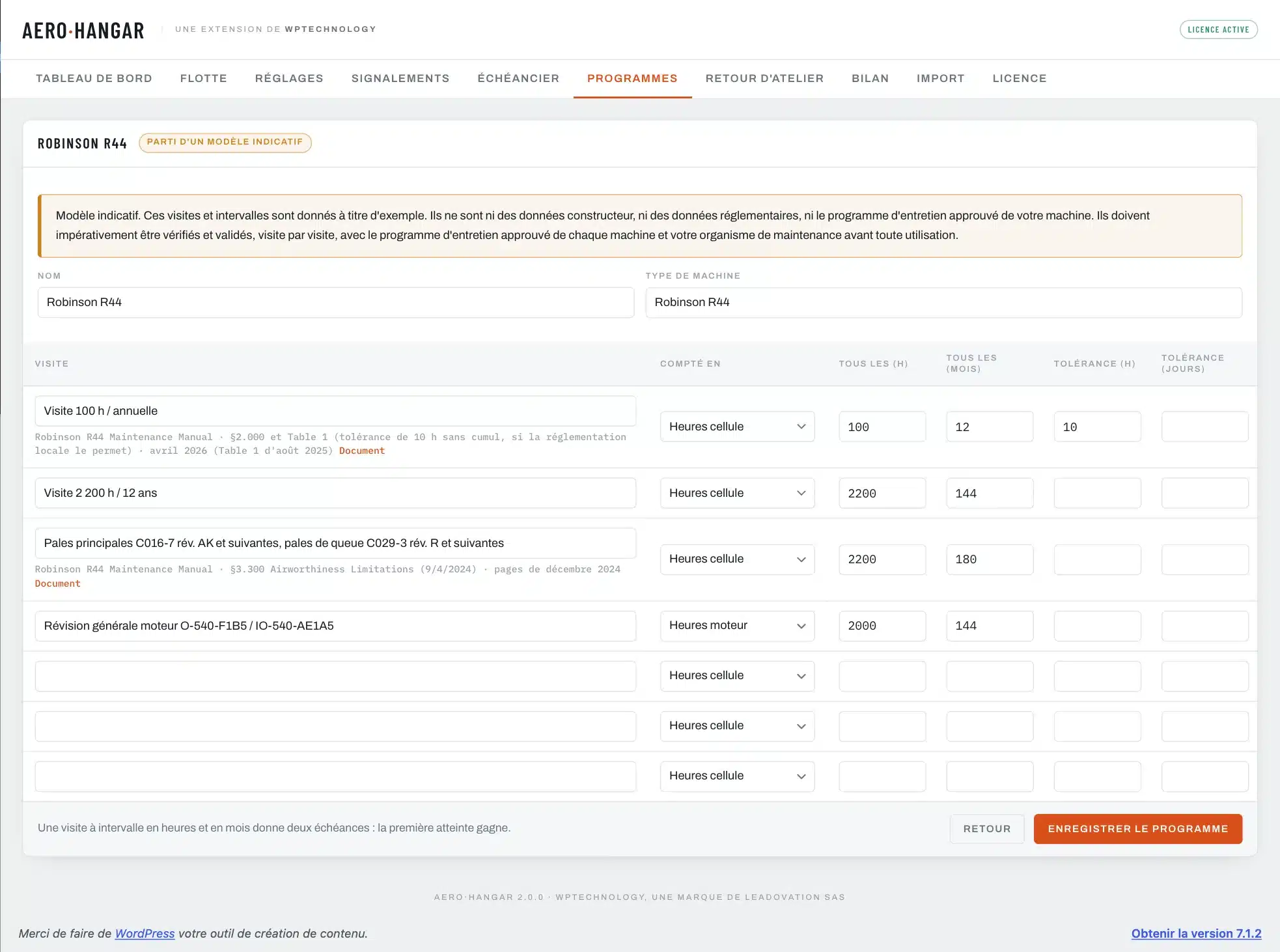Viewport: 1280px width, 952px height.
Task: Click the Type de machine field
Action: coord(943,302)
